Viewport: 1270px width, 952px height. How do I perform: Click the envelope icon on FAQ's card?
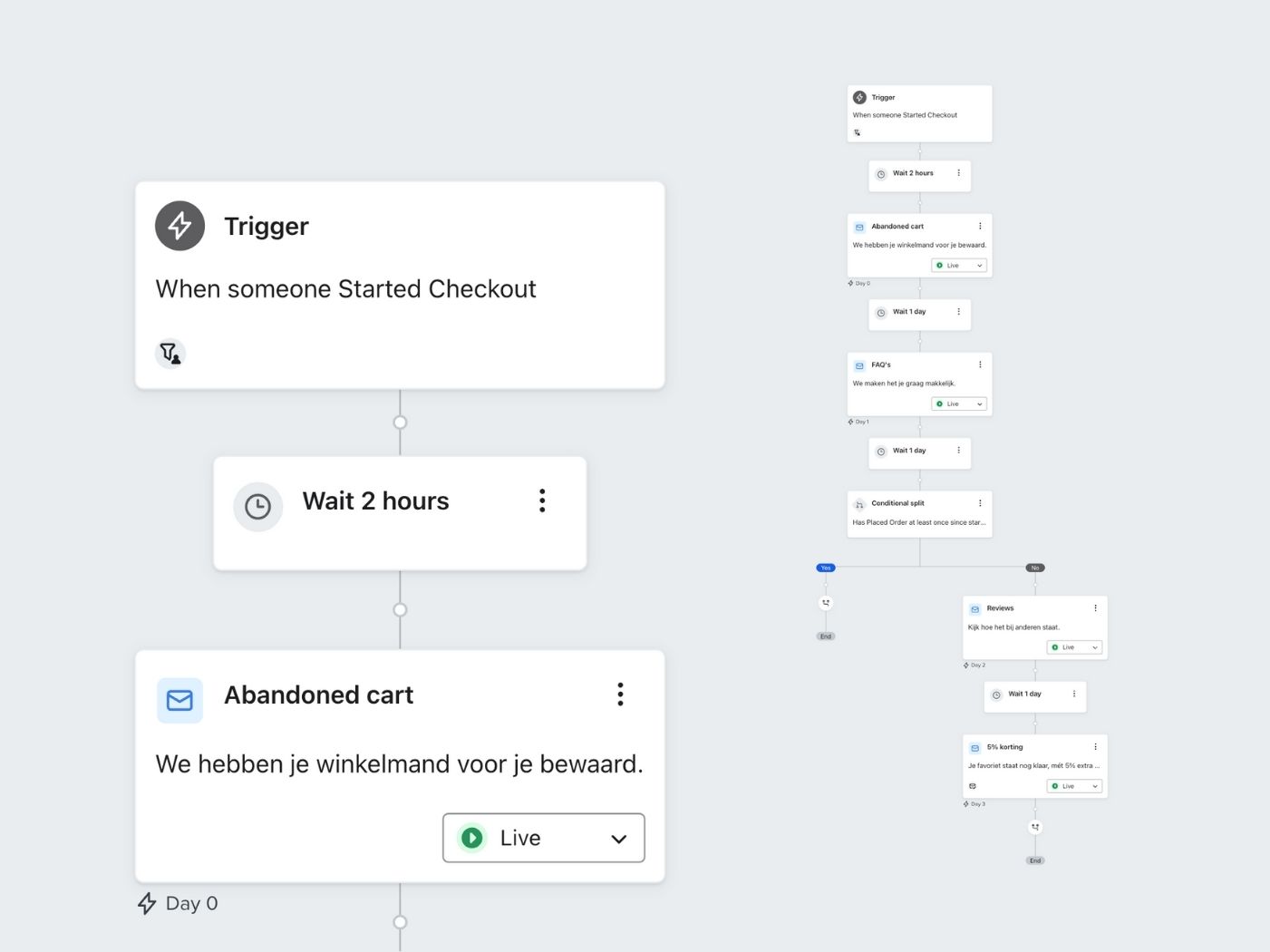859,366
